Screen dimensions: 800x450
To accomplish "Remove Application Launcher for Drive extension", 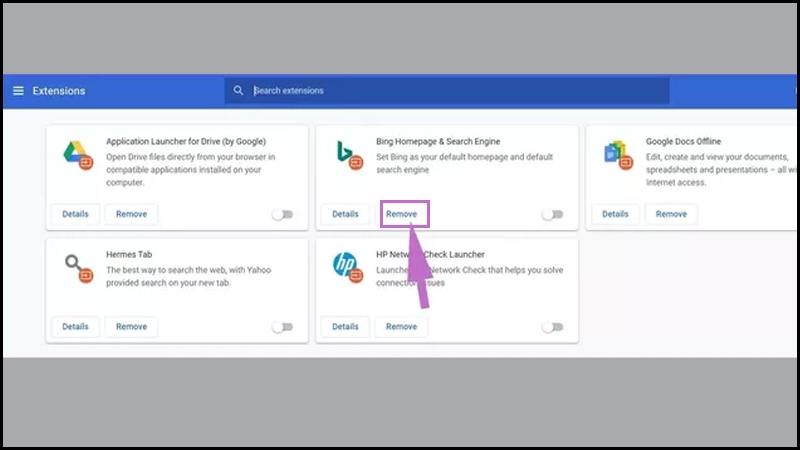I will (131, 214).
